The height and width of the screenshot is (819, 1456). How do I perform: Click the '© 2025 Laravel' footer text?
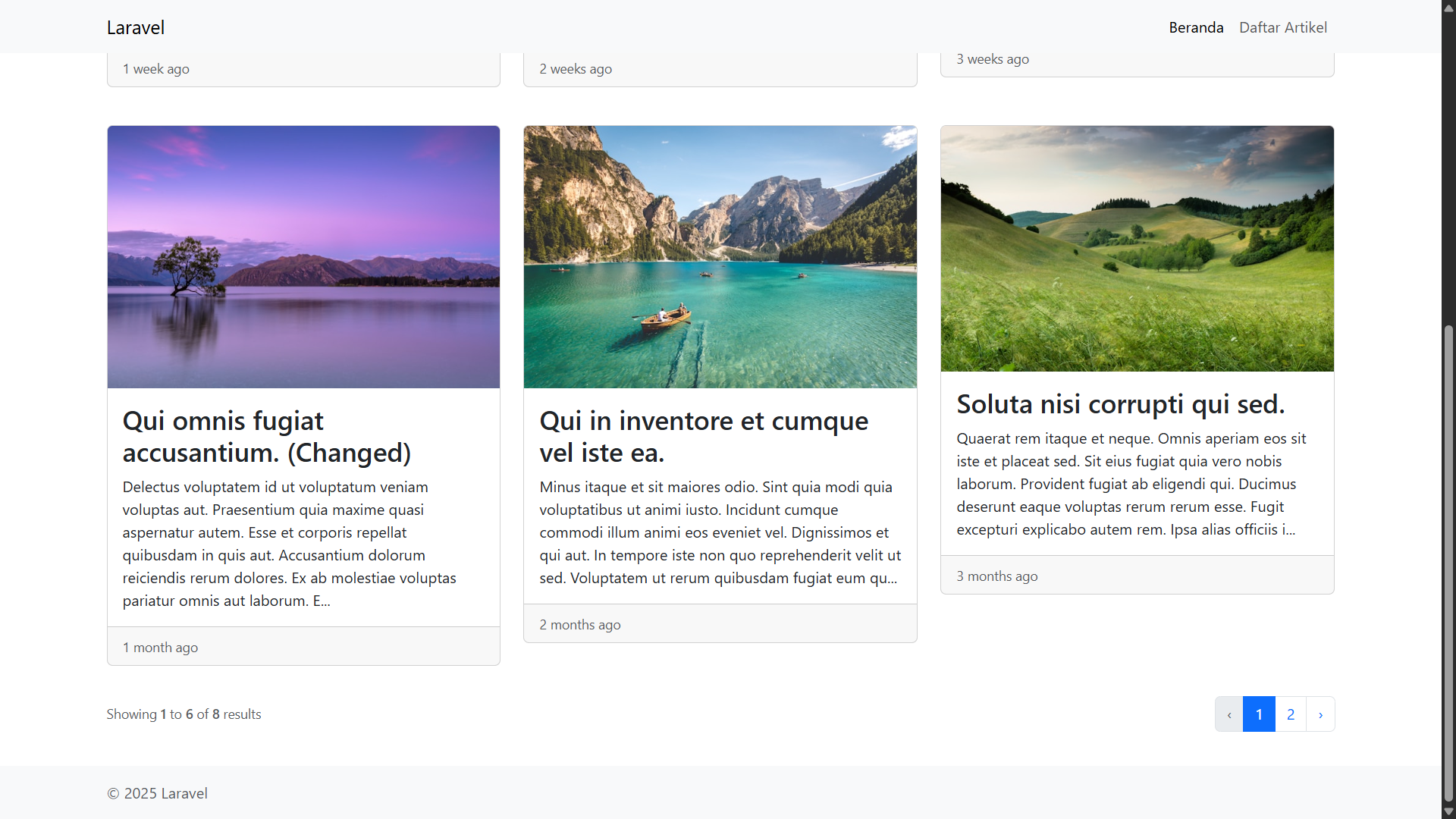pyautogui.click(x=157, y=793)
